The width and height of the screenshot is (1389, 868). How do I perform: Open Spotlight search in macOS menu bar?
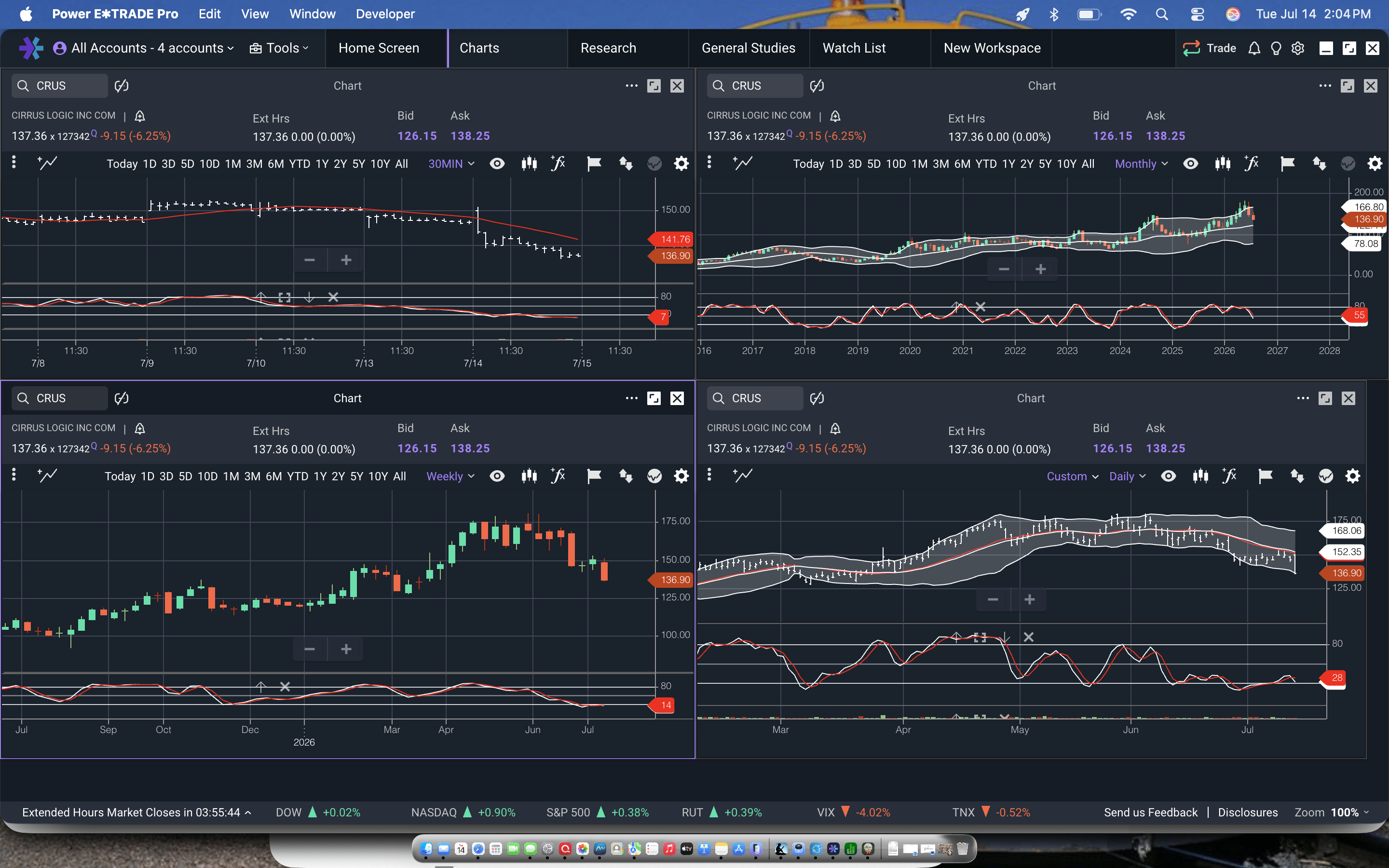coord(1162,14)
